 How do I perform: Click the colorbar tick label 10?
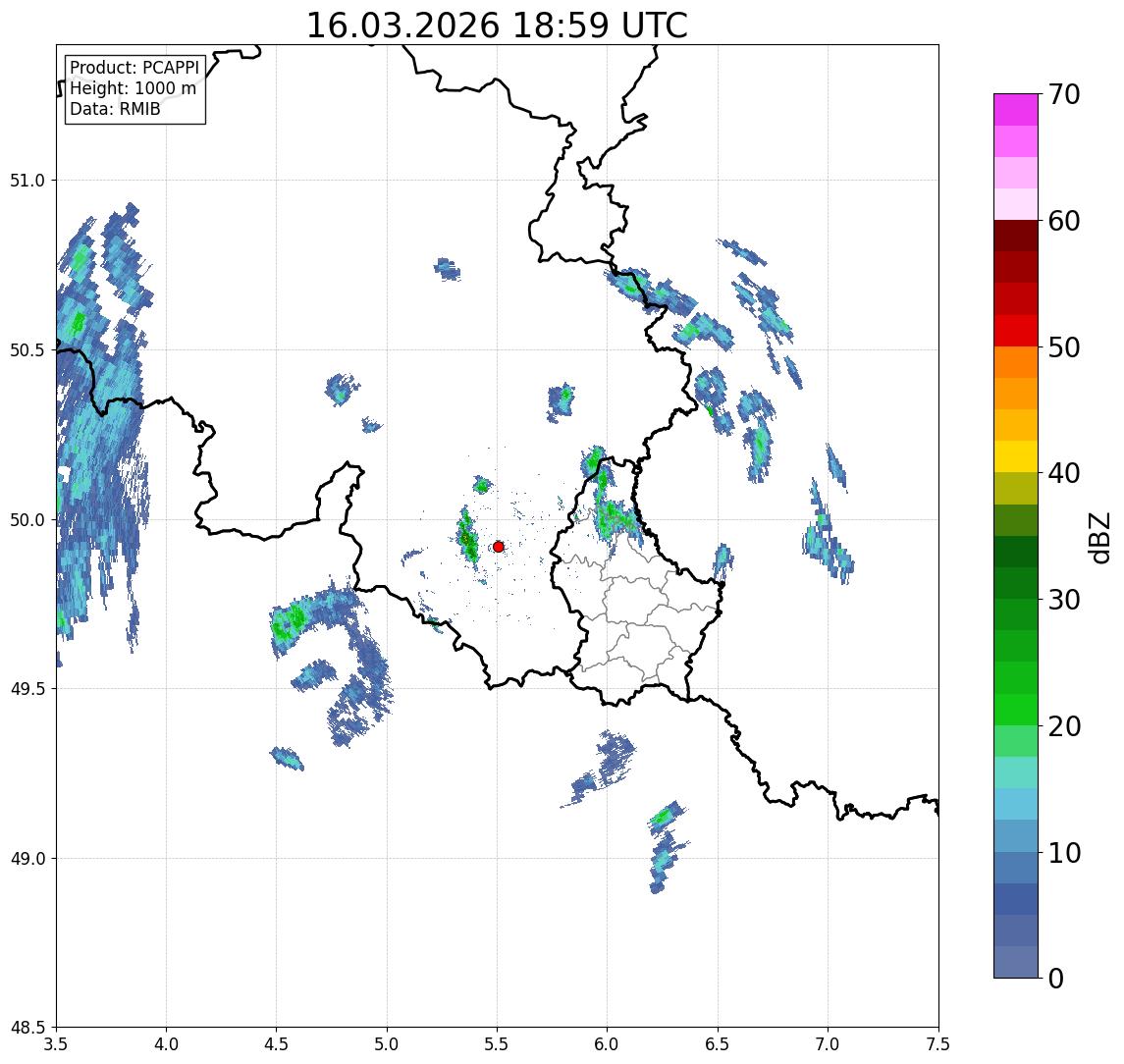[x=1064, y=853]
